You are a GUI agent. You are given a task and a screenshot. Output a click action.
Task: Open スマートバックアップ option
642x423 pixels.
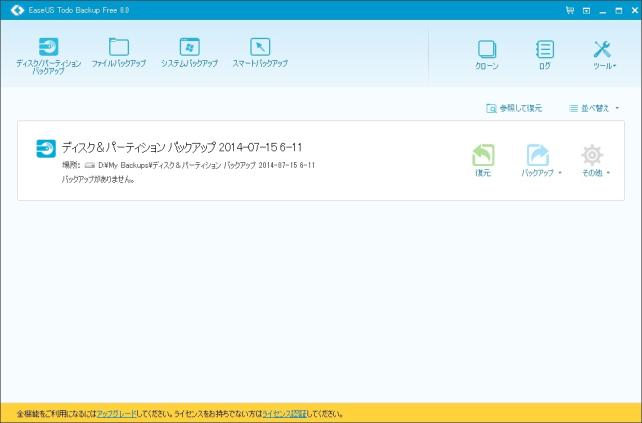(260, 52)
